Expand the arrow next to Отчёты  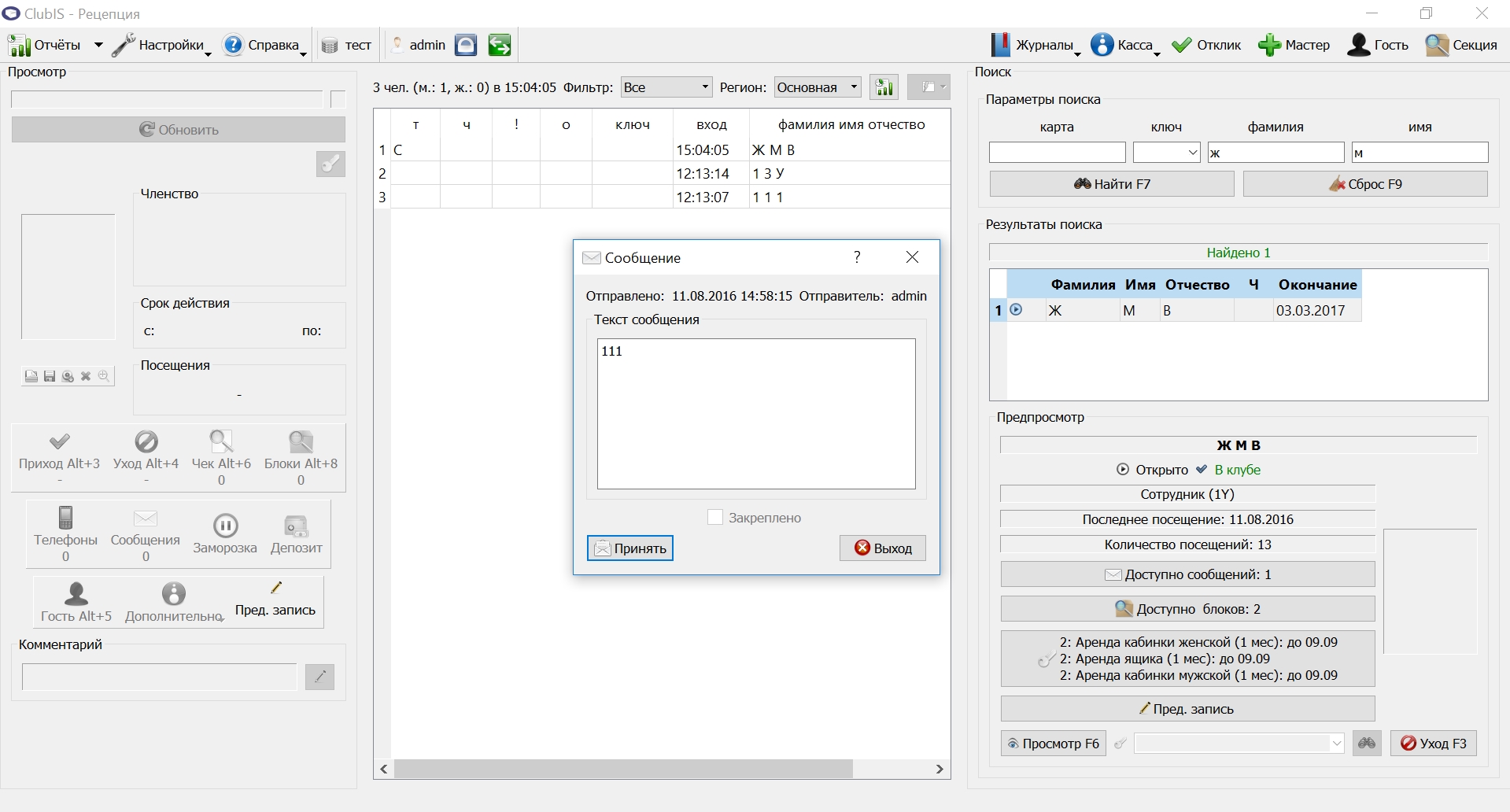[x=98, y=46]
